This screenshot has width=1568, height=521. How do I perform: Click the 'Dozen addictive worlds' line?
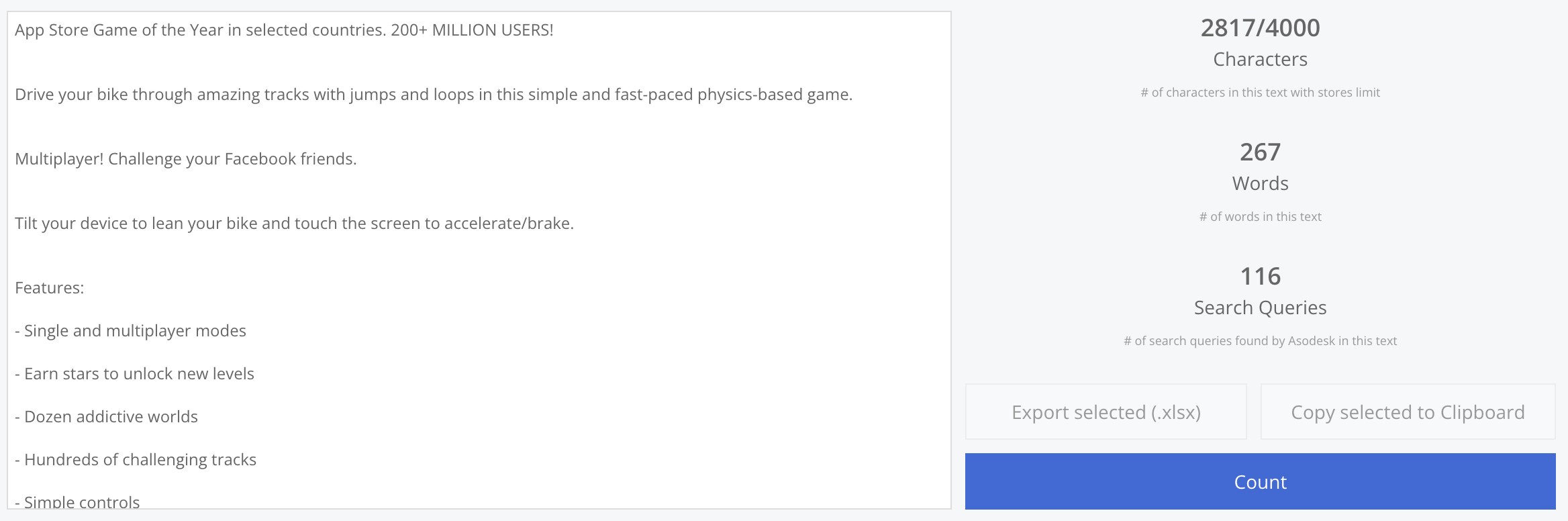coord(107,417)
